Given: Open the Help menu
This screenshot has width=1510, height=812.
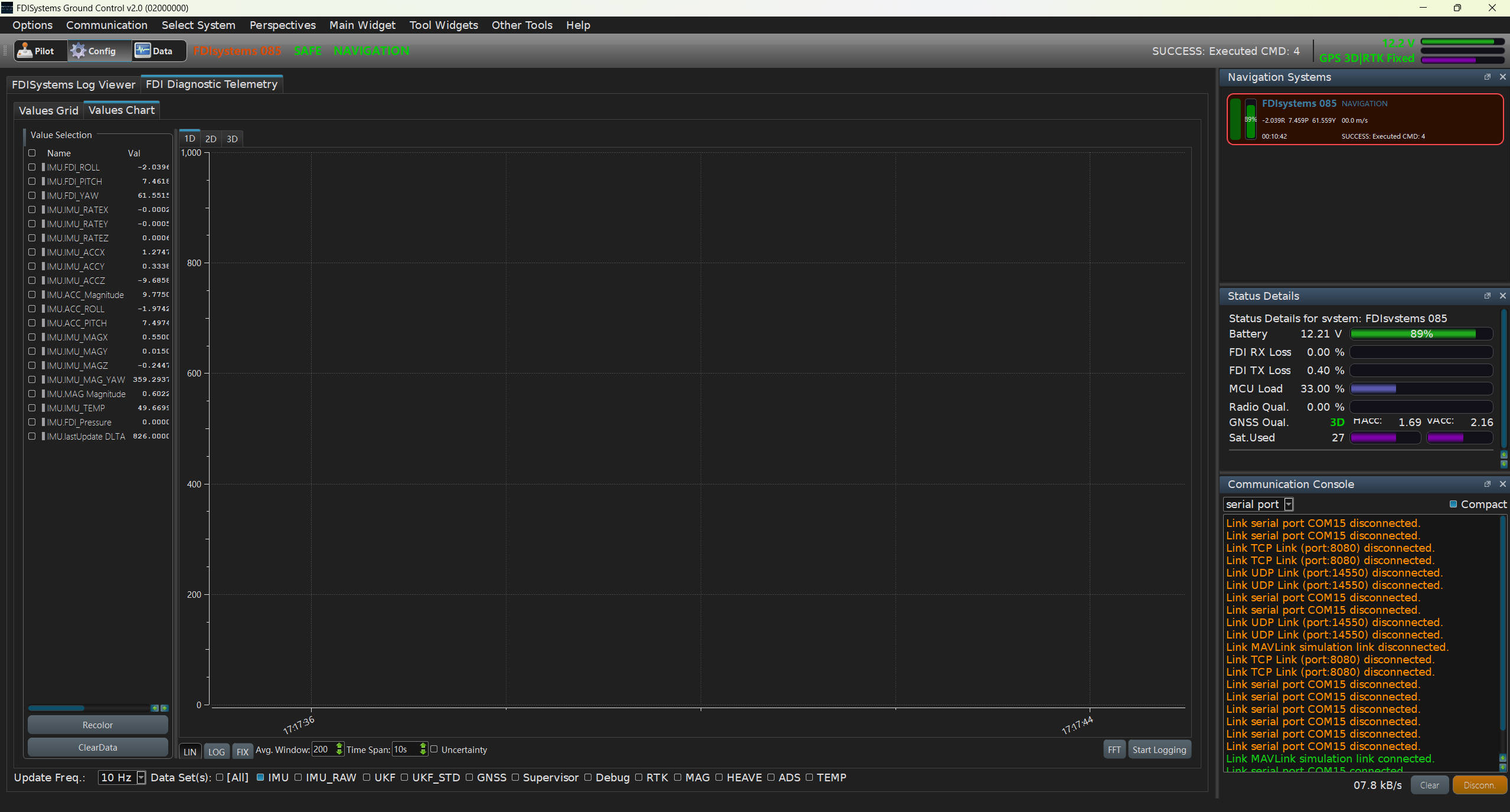Looking at the screenshot, I should click(578, 25).
